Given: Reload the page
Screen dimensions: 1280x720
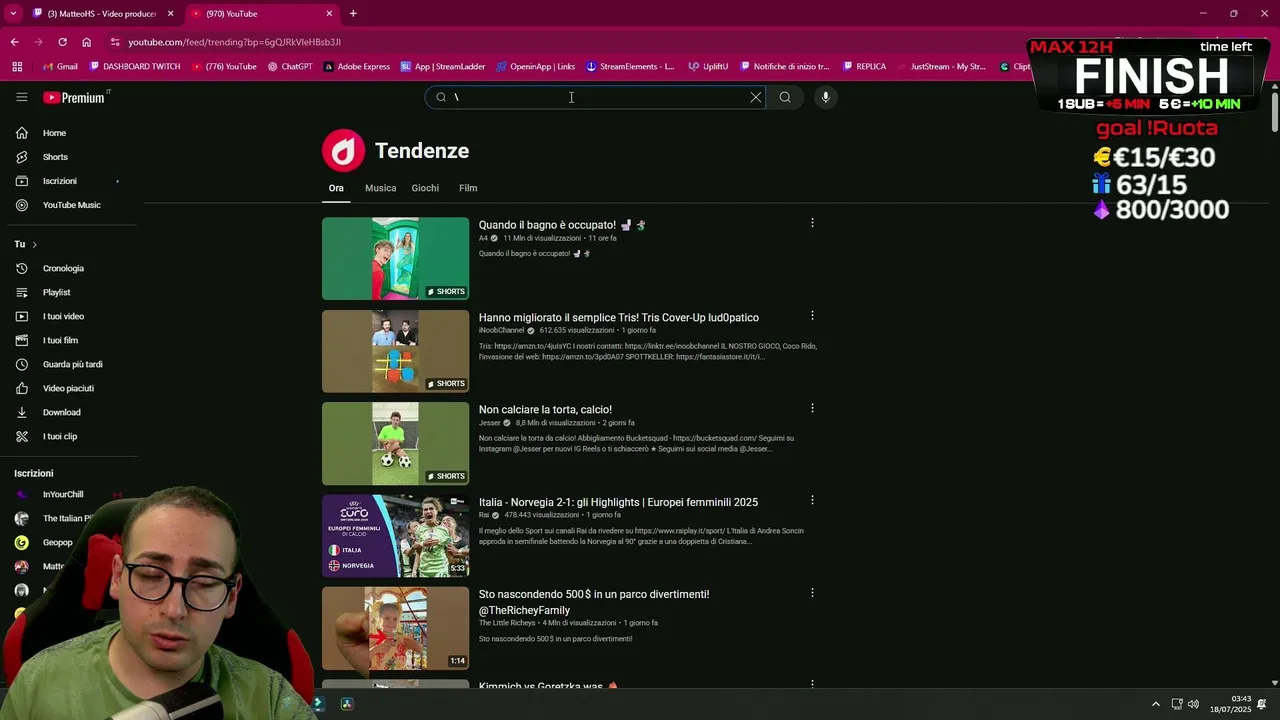Looking at the screenshot, I should pyautogui.click(x=62, y=42).
